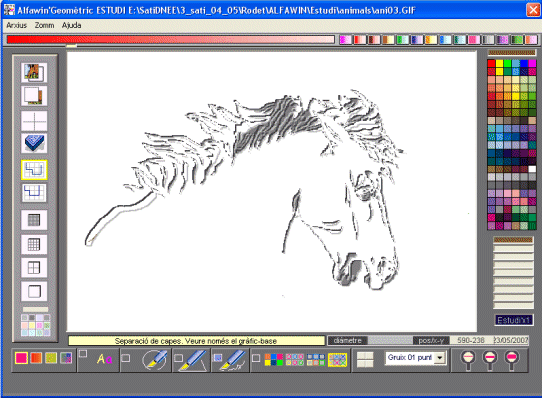Pick the bright red swatch in the color palette
The image size is (542, 398).
491,63
